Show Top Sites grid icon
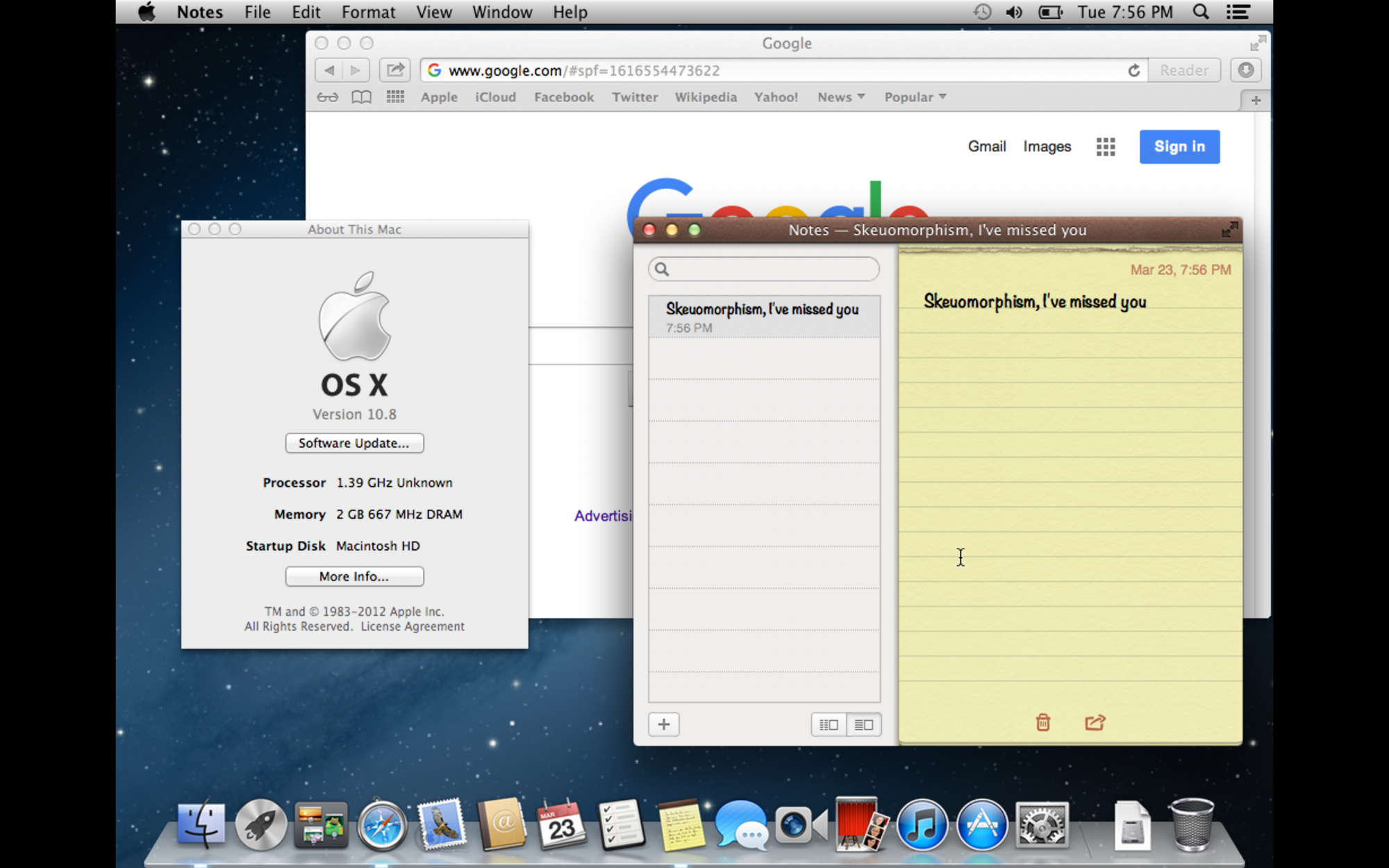1389x868 pixels. [395, 97]
